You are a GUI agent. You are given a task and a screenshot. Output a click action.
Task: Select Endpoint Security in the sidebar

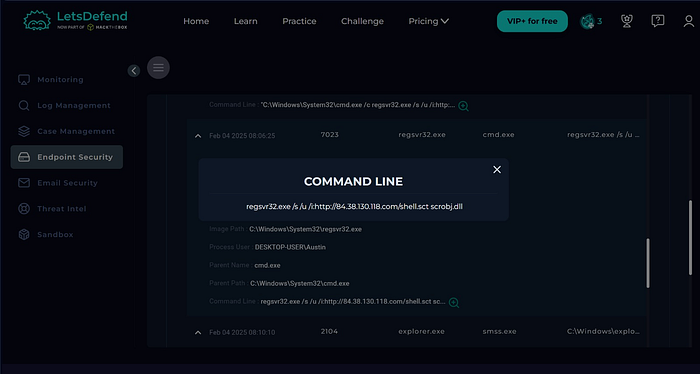tap(67, 157)
